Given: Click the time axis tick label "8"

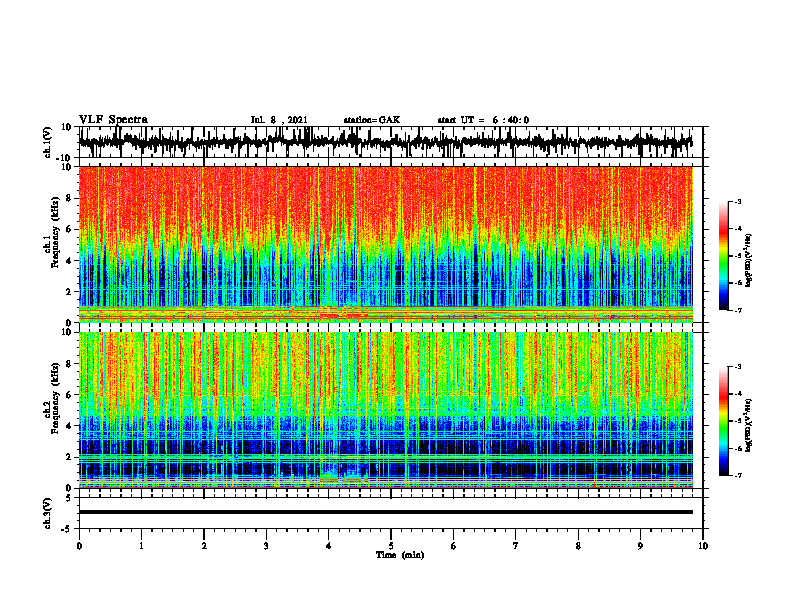Looking at the screenshot, I should tap(578, 546).
